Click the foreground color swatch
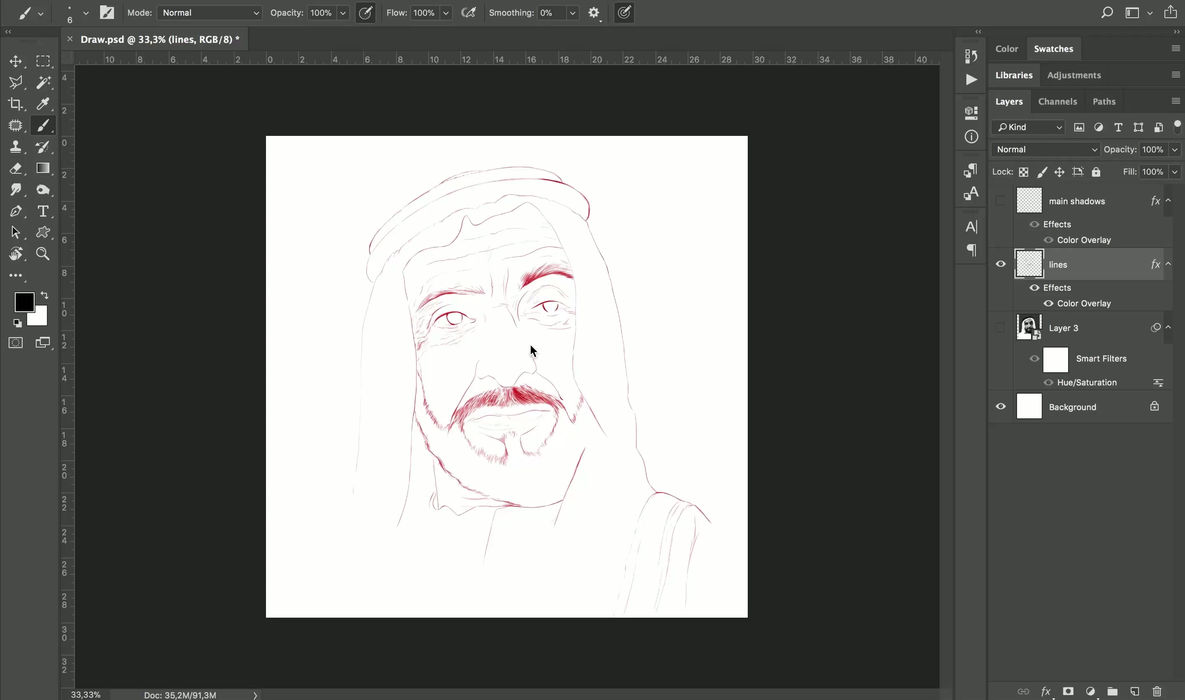Viewport: 1185px width, 700px height. point(24,301)
